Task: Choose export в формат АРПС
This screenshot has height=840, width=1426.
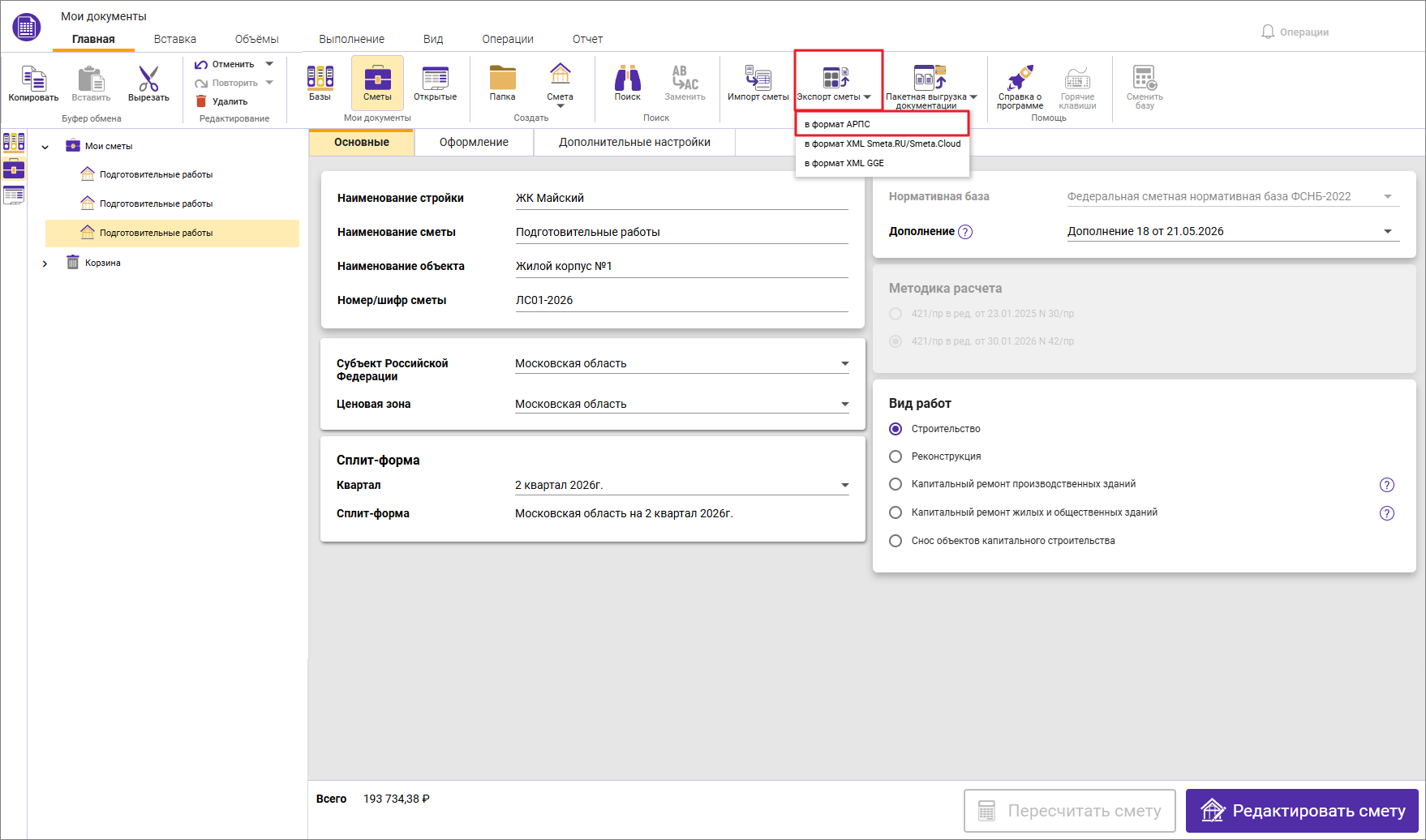Action: [x=883, y=124]
